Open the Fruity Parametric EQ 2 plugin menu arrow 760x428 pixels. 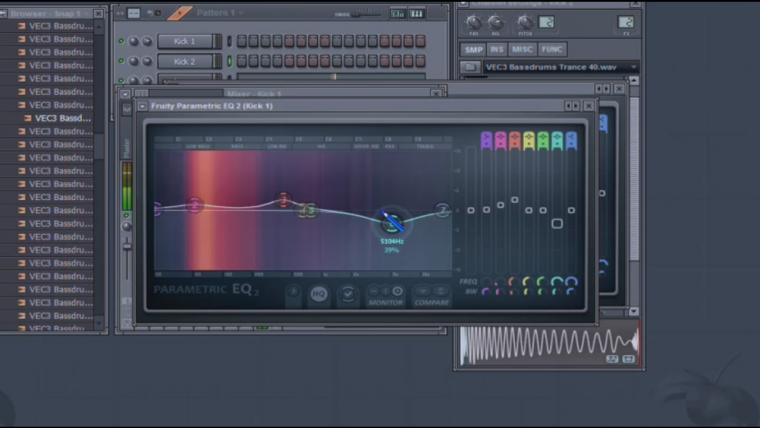click(x=142, y=106)
